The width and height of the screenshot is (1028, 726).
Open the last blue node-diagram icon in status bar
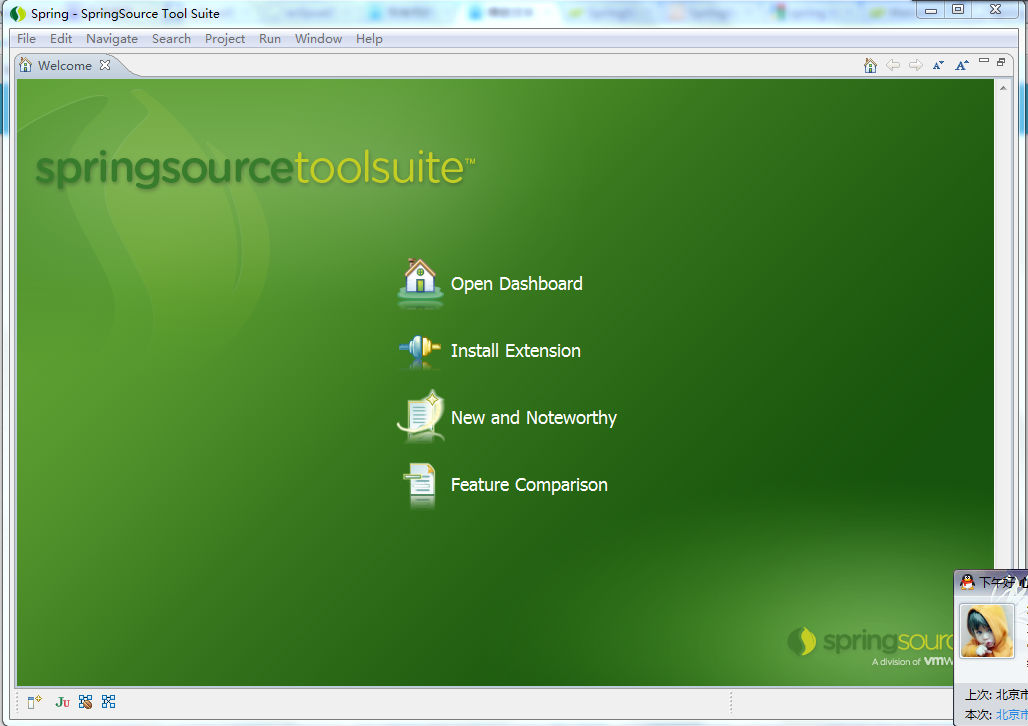(109, 702)
